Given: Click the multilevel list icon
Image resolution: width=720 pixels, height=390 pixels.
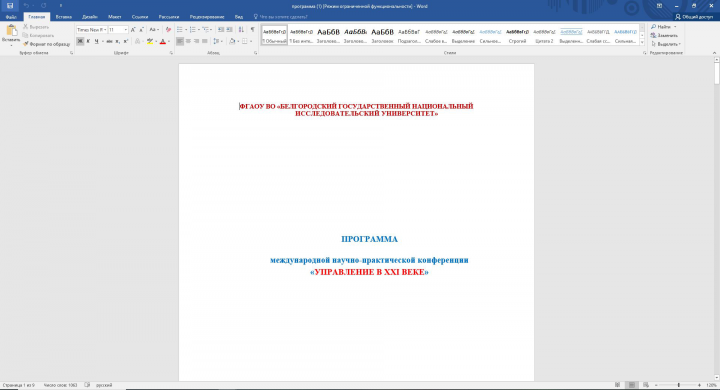Looking at the screenshot, I should point(206,29).
